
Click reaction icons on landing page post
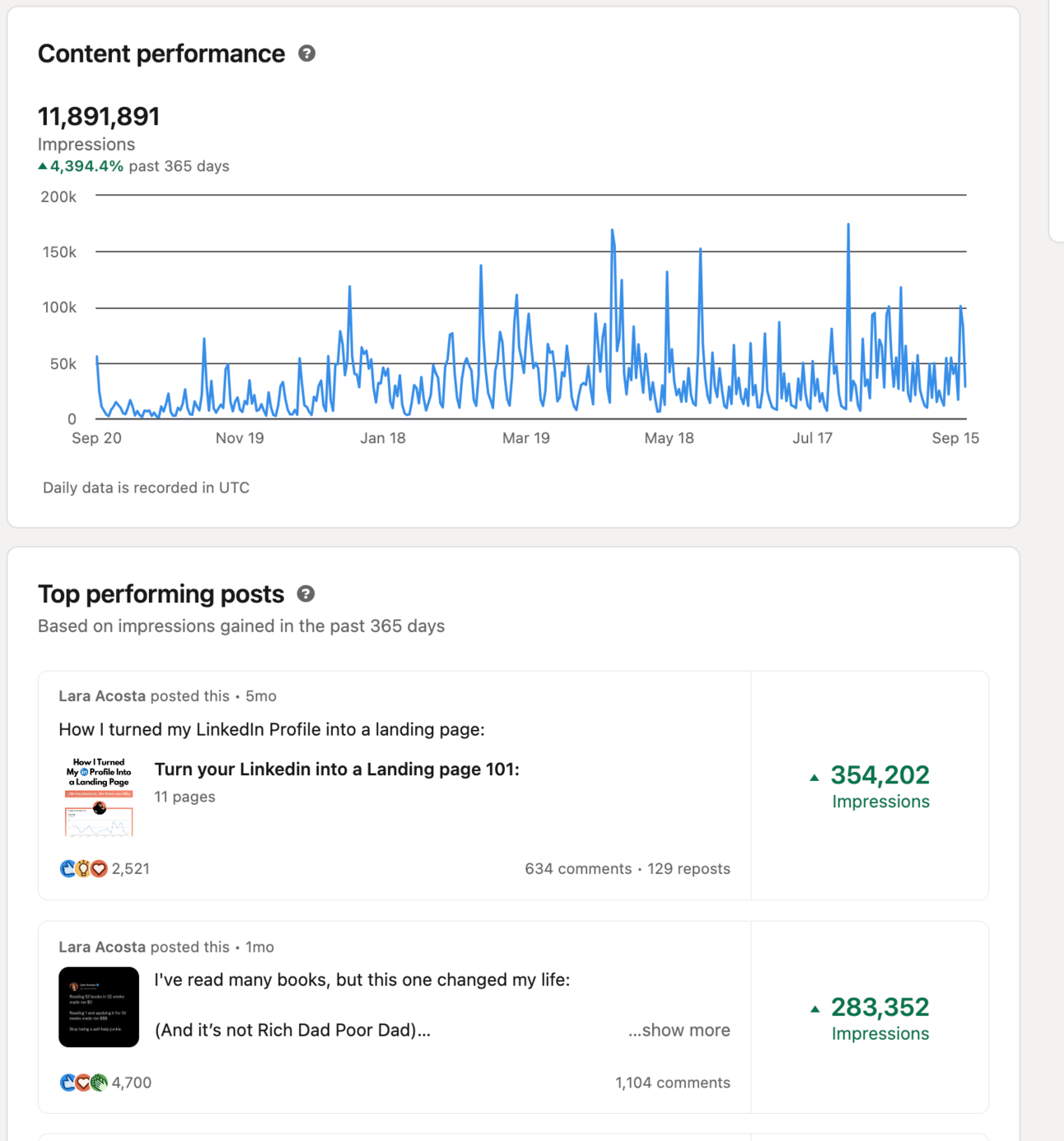(83, 868)
